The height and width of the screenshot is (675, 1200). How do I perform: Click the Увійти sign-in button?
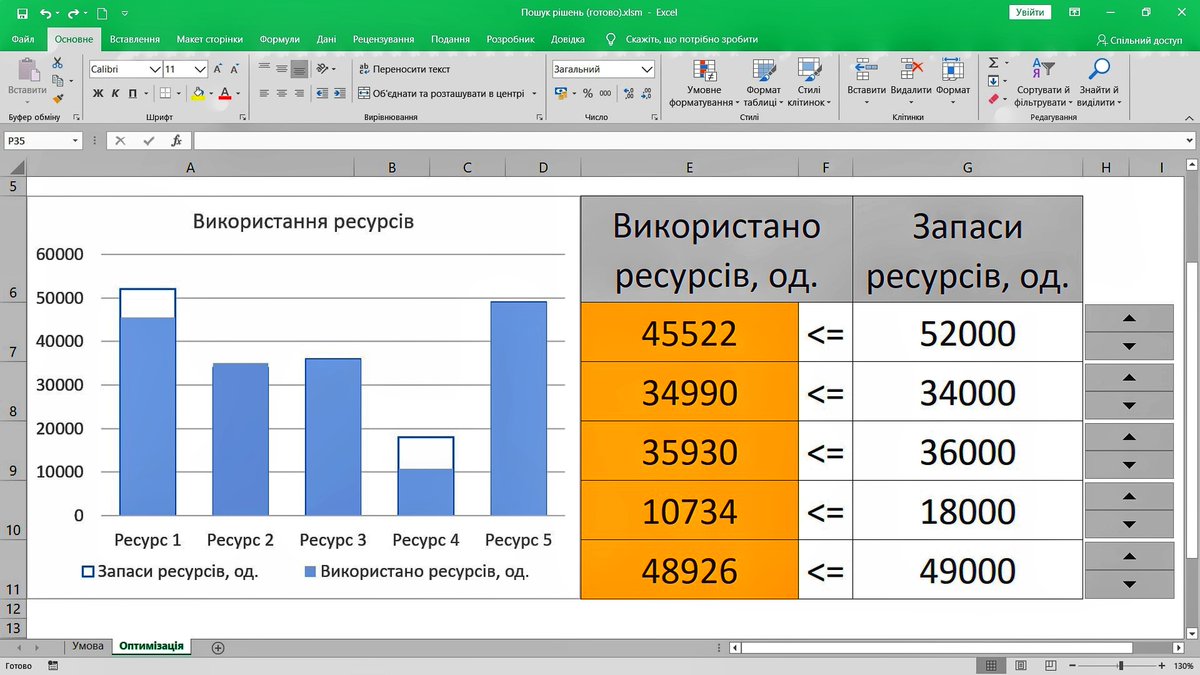tap(1031, 12)
